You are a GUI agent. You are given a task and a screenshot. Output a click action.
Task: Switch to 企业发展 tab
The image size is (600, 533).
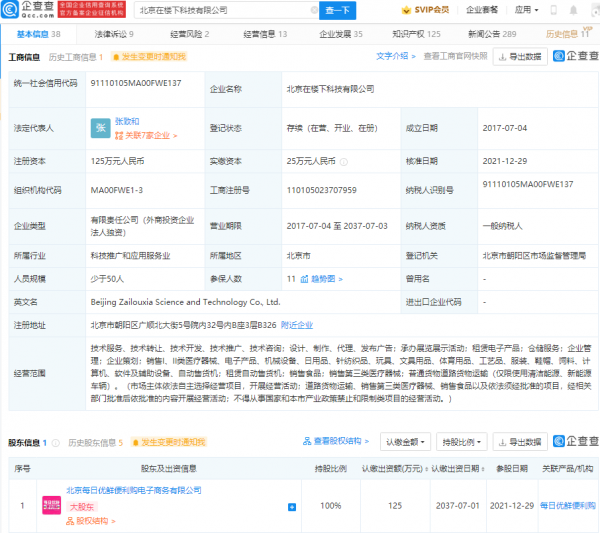tap(341, 34)
